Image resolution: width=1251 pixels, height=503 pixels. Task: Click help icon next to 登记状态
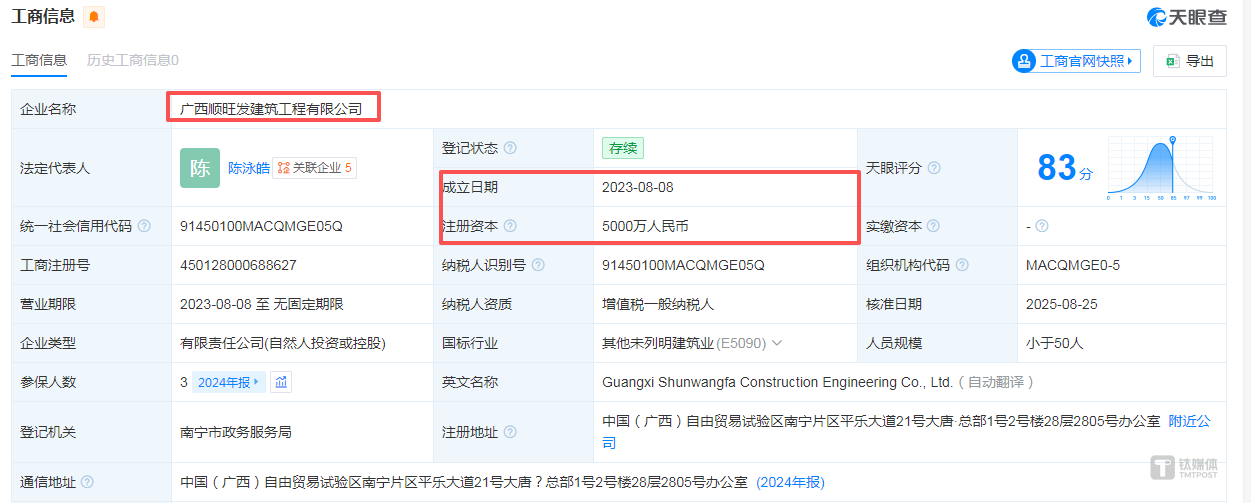tap(510, 148)
